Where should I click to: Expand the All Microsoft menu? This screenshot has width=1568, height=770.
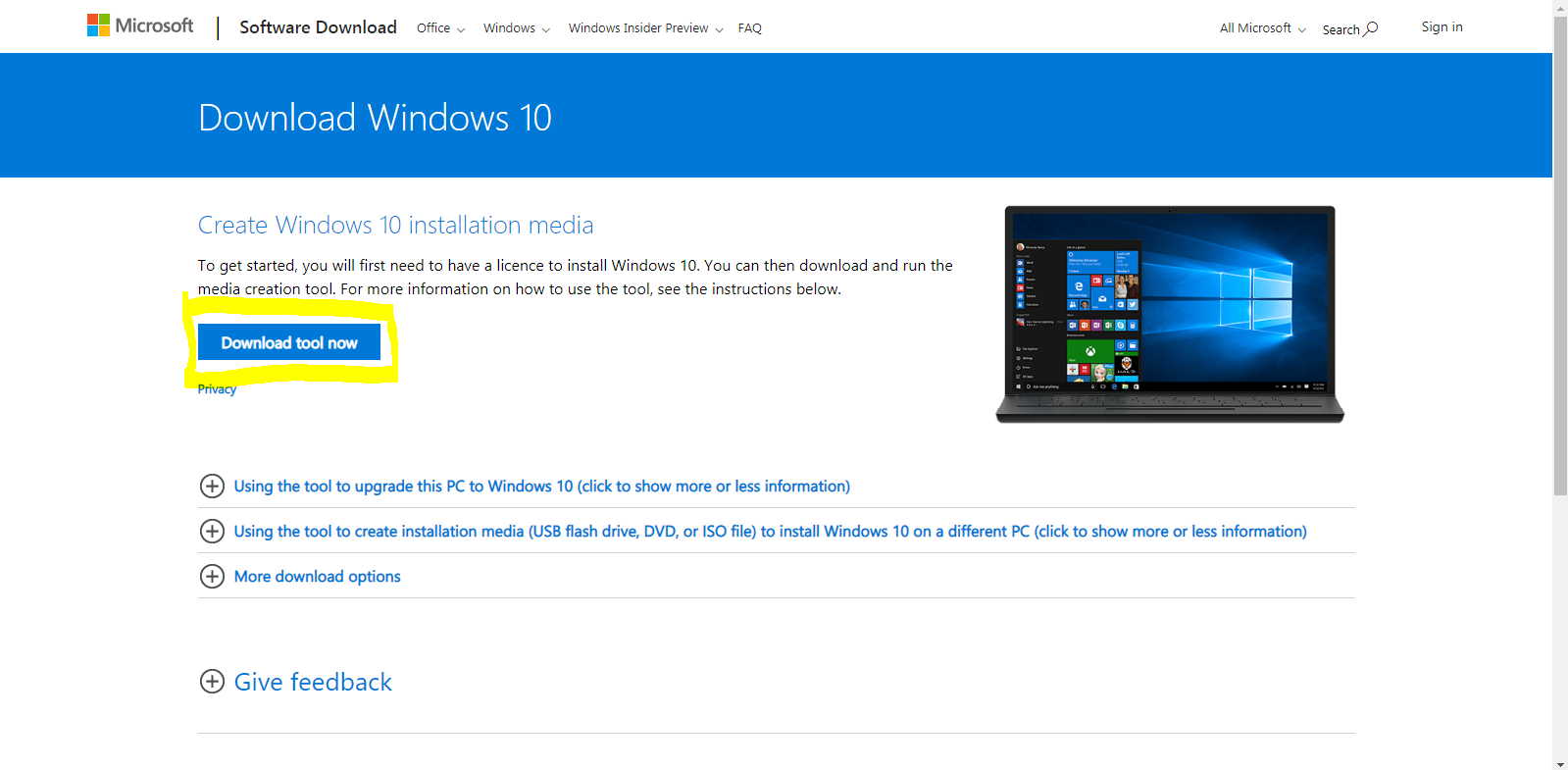click(1262, 28)
